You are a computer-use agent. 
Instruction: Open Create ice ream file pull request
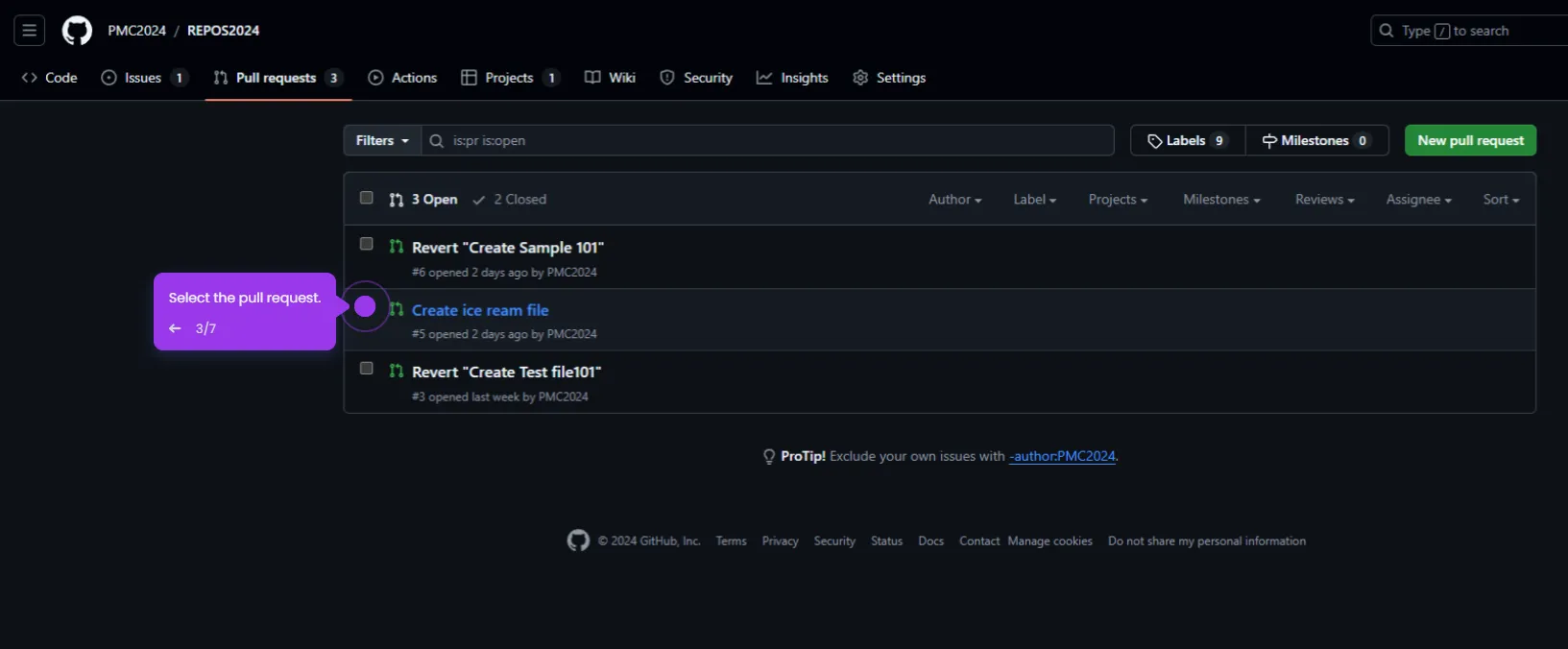[480, 310]
